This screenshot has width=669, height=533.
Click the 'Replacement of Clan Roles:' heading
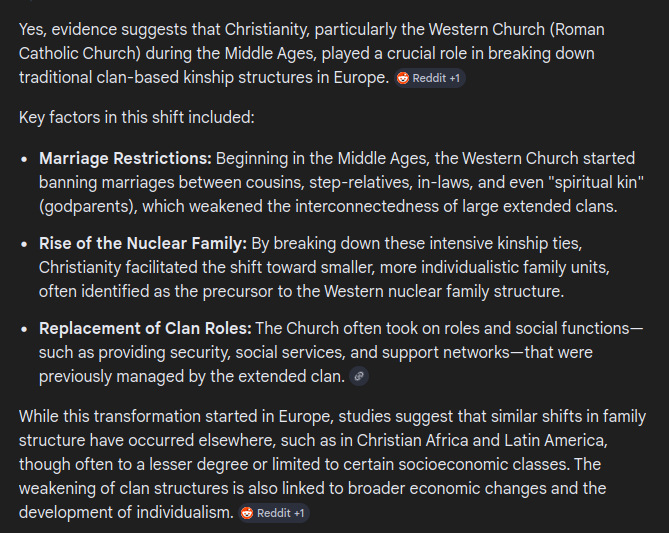[x=146, y=329]
